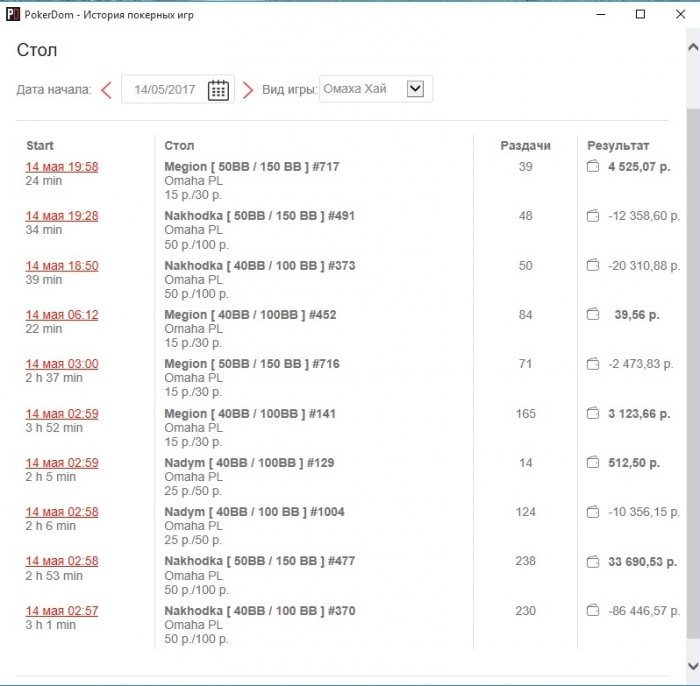Go to the previous date with left arrow
The image size is (700, 686).
point(106,90)
